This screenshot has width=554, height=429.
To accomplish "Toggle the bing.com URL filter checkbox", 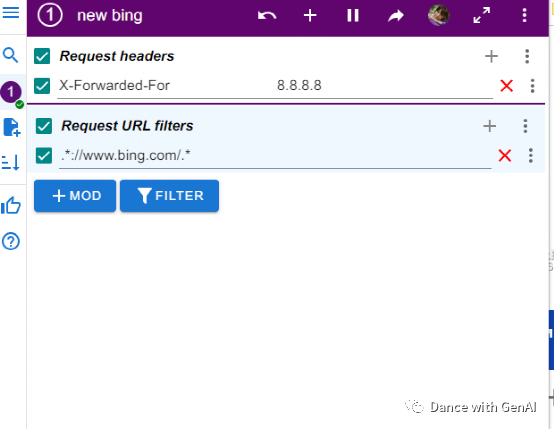I will [x=44, y=156].
